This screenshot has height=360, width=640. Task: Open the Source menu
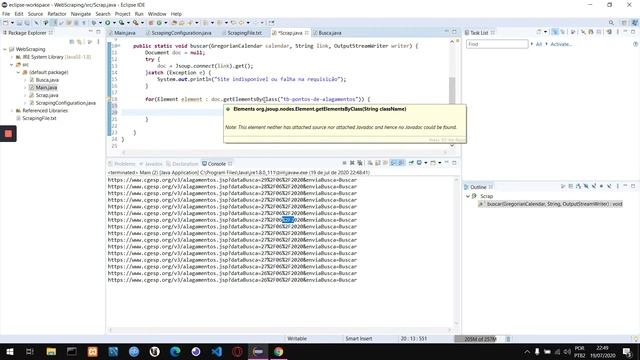point(35,14)
